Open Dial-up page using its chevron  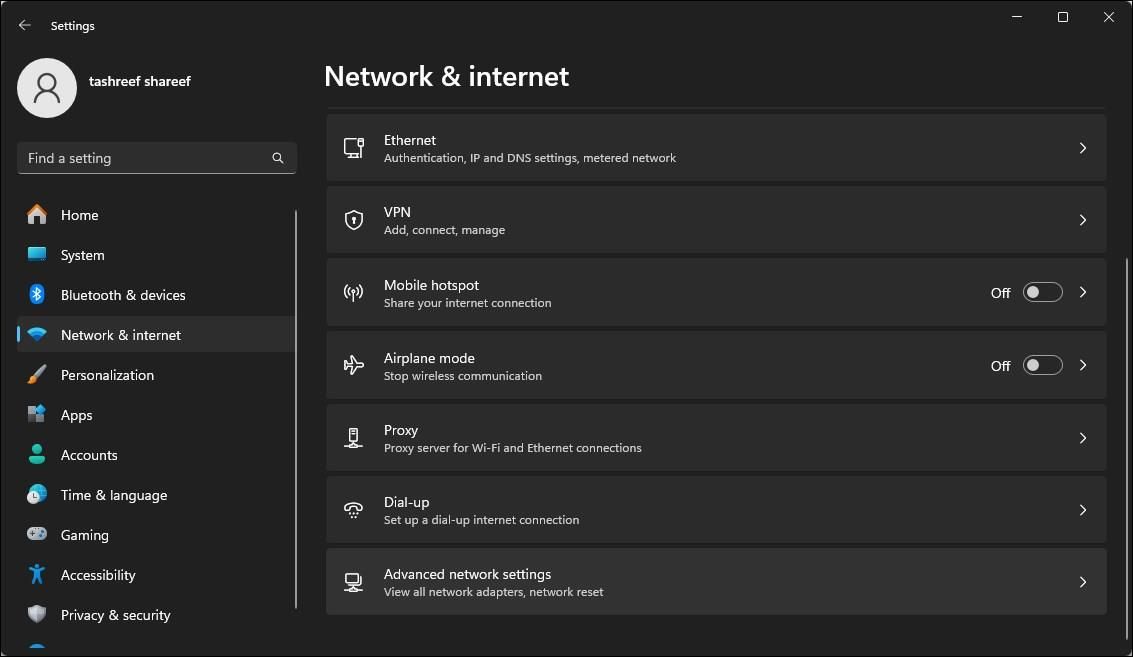(x=1082, y=510)
